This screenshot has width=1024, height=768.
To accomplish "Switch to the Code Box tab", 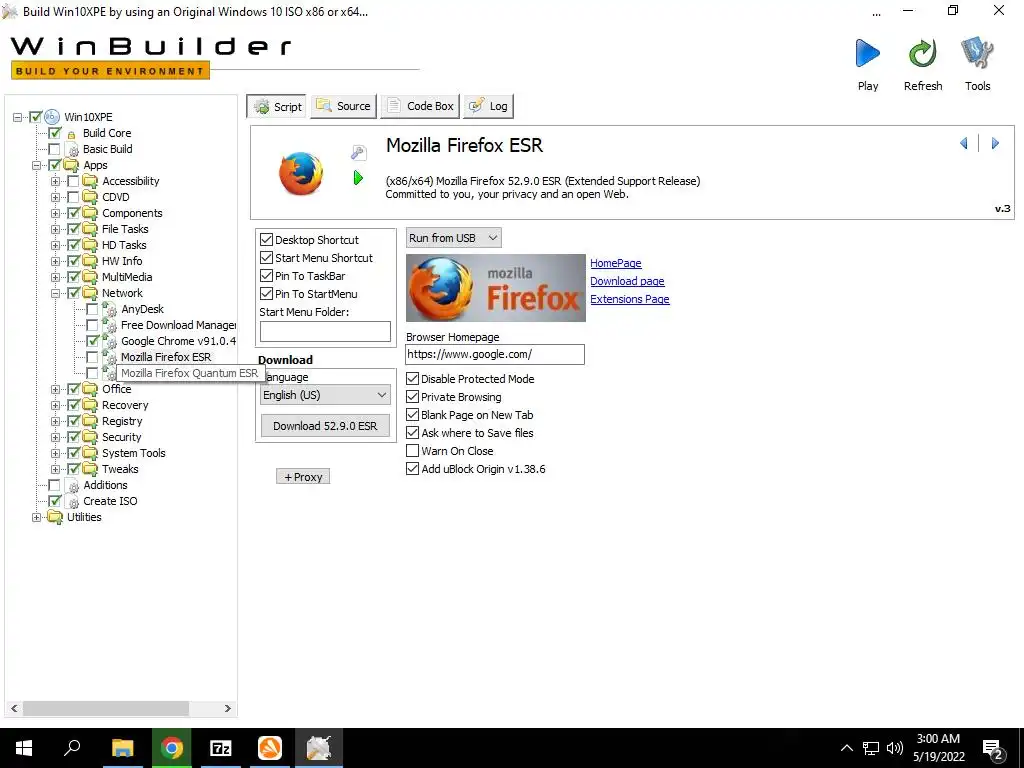I will (421, 106).
